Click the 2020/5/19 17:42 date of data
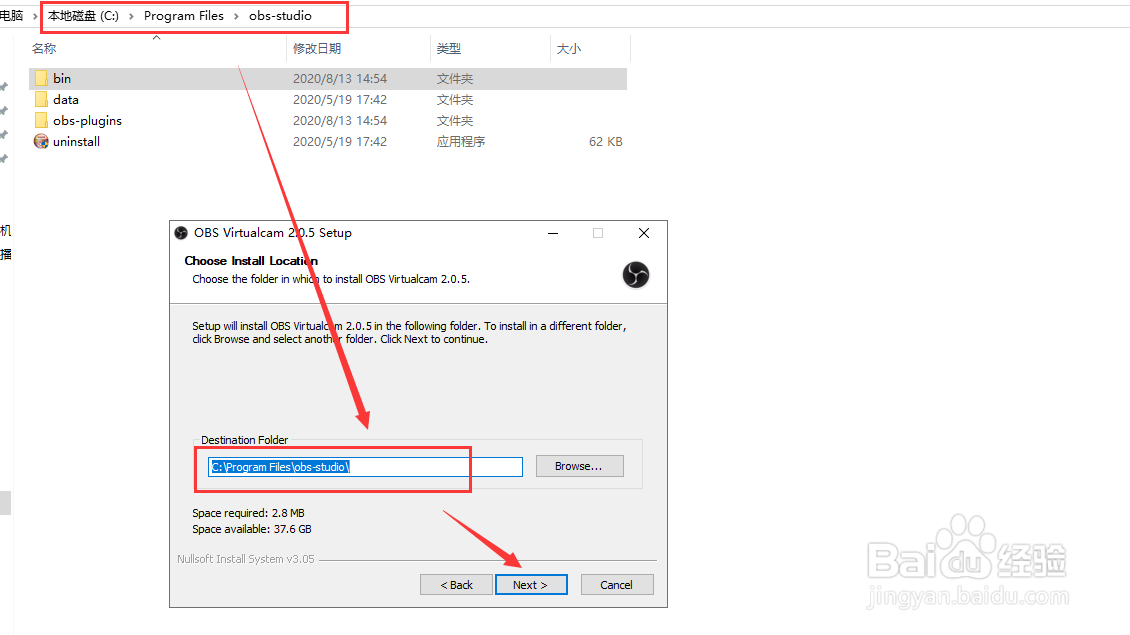 coord(339,99)
